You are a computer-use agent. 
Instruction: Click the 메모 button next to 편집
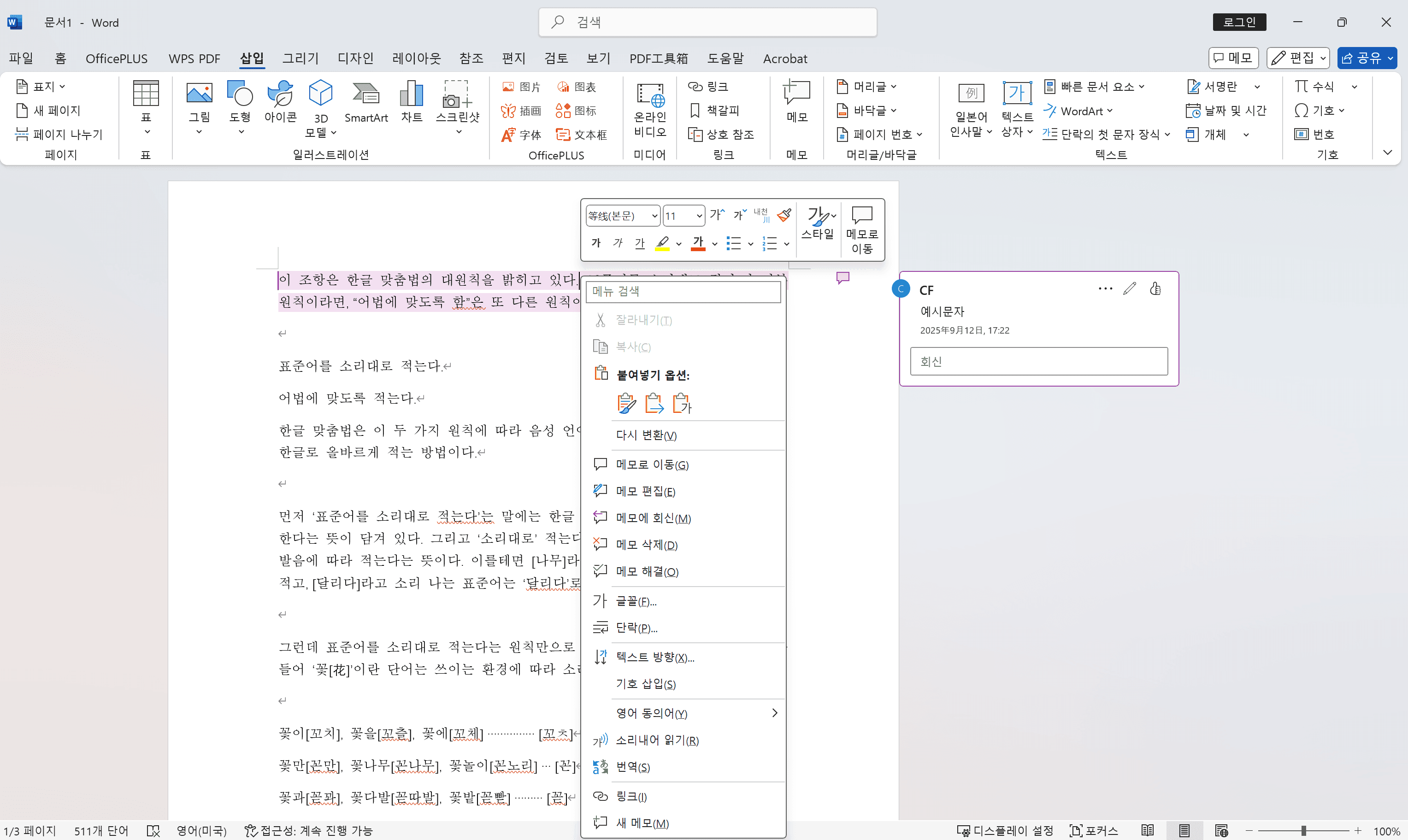pyautogui.click(x=1233, y=59)
